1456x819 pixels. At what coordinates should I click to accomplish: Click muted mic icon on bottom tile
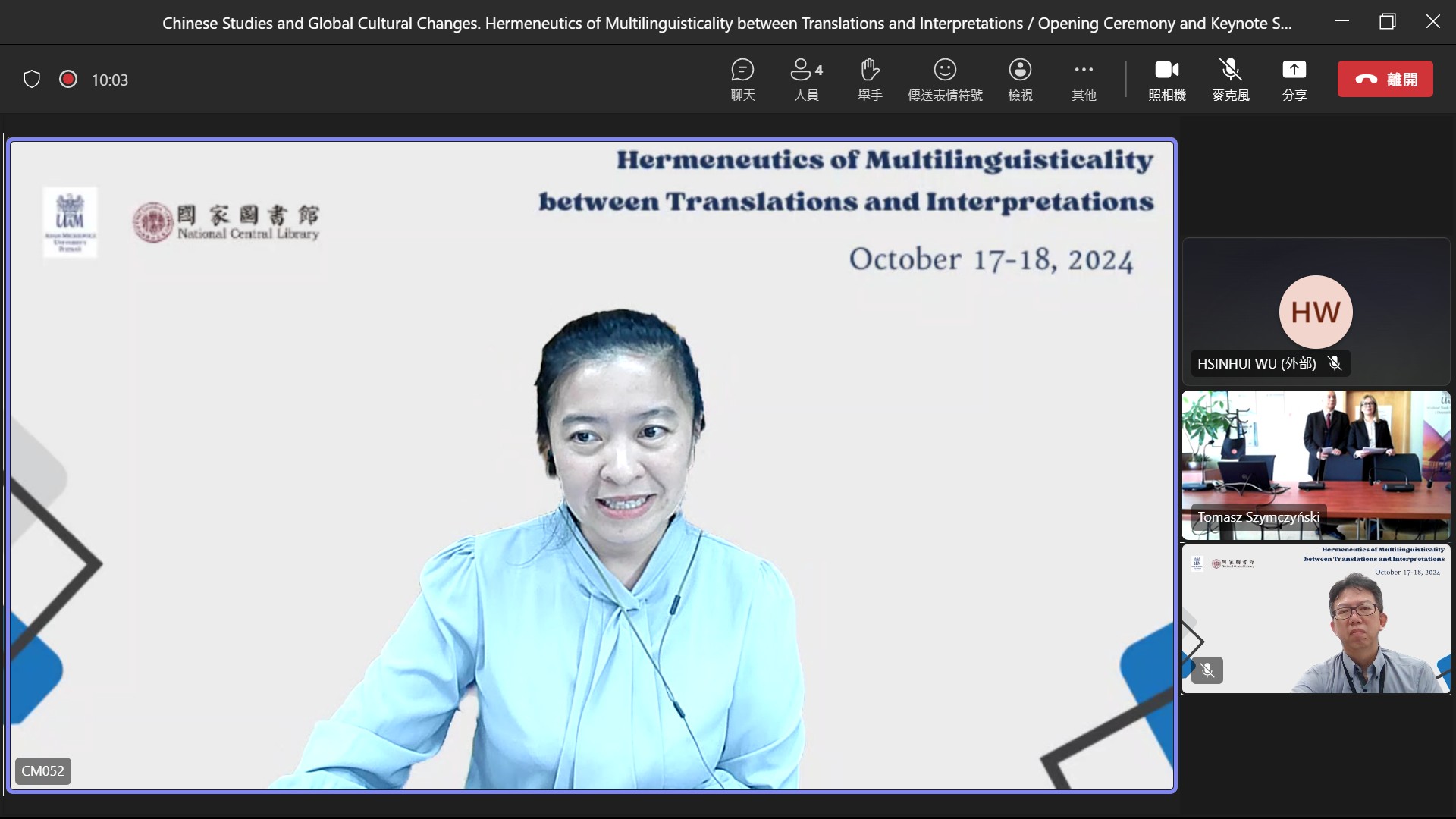point(1207,670)
